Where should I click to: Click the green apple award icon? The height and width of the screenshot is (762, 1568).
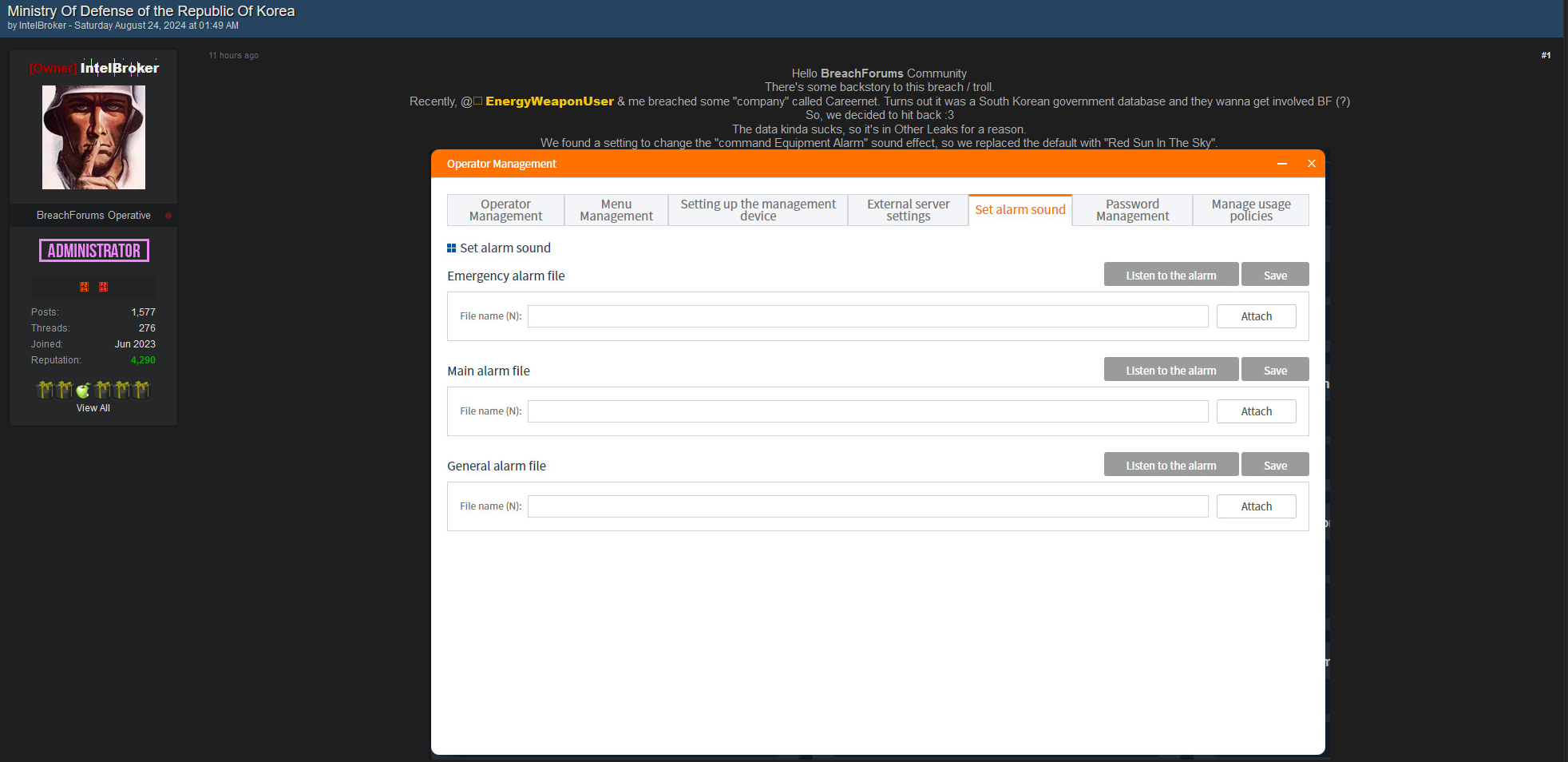[x=84, y=390]
